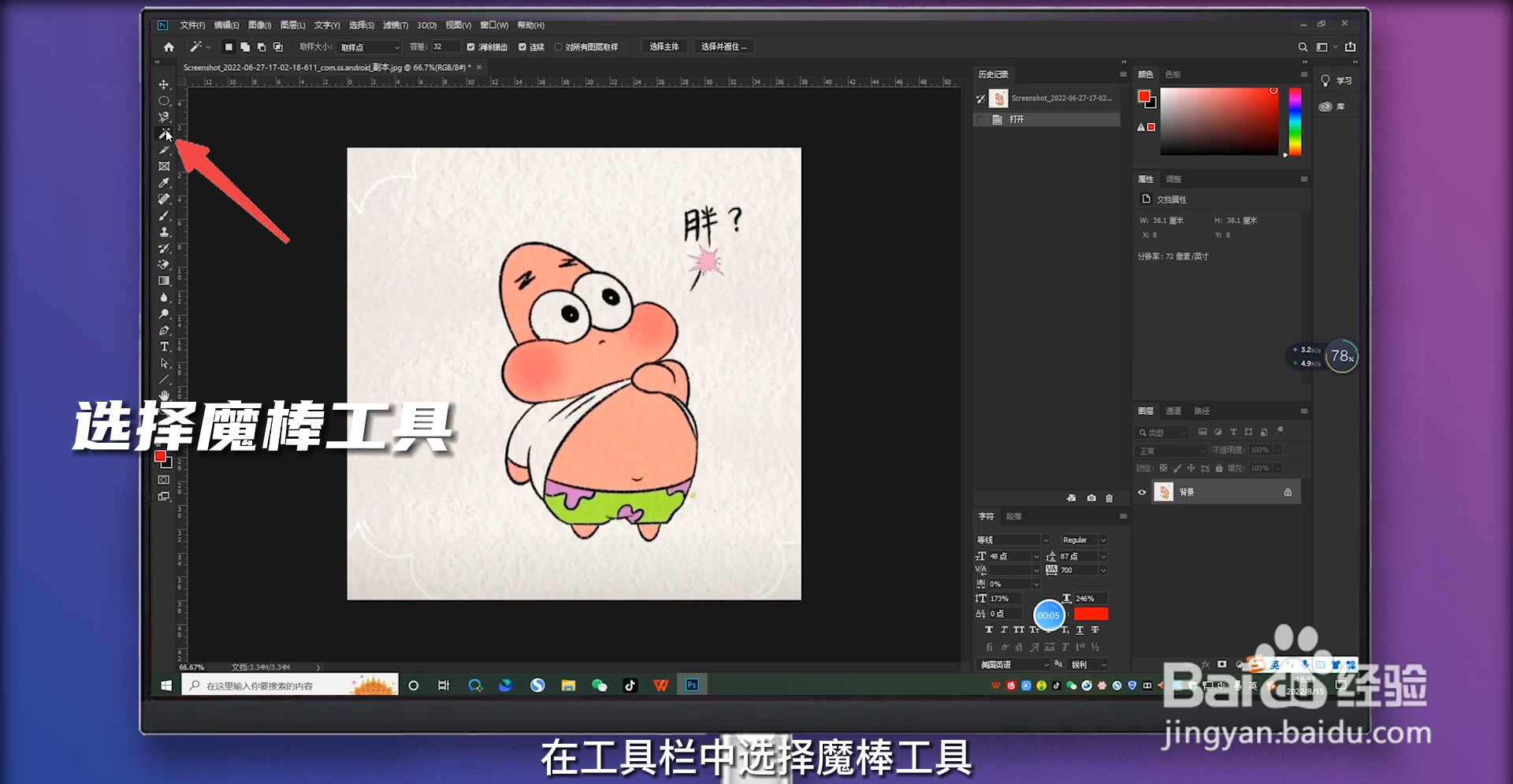Click the red text color swatch
The image size is (1513, 784).
click(1091, 614)
